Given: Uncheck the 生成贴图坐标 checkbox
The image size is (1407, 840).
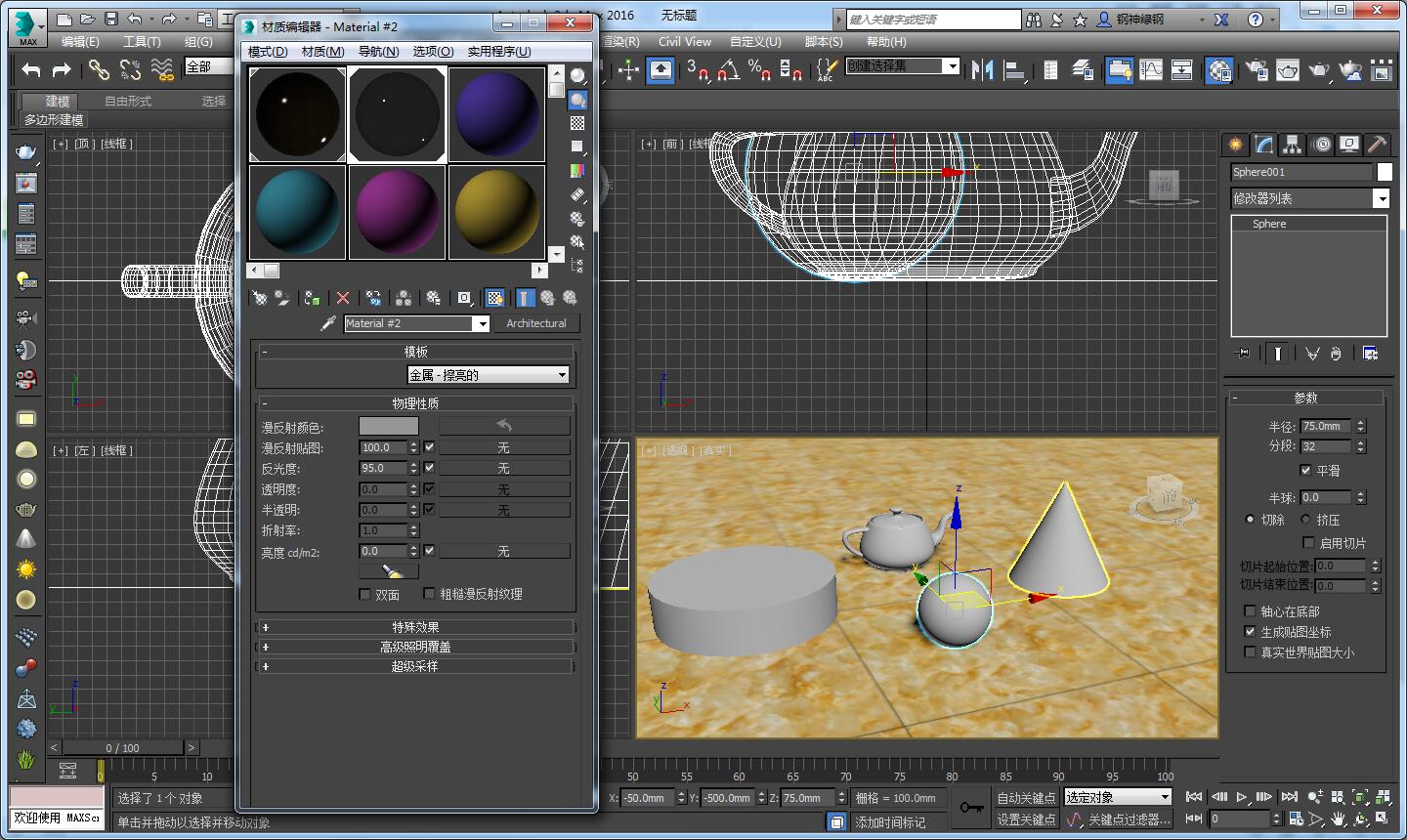Looking at the screenshot, I should click(1251, 631).
